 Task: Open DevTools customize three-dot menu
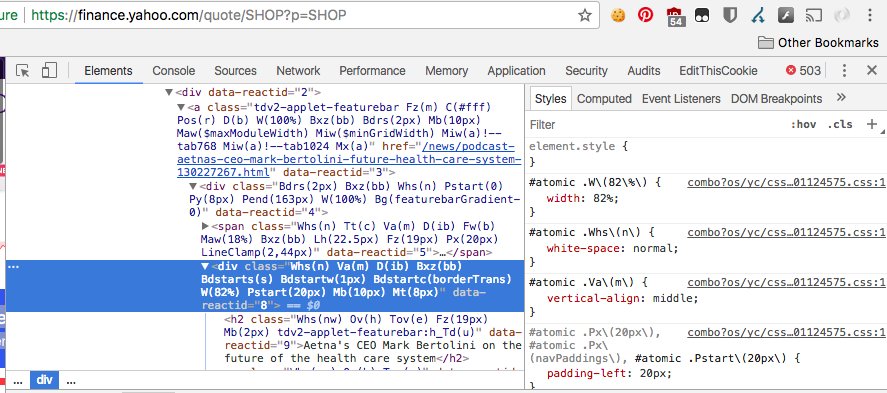pos(845,71)
